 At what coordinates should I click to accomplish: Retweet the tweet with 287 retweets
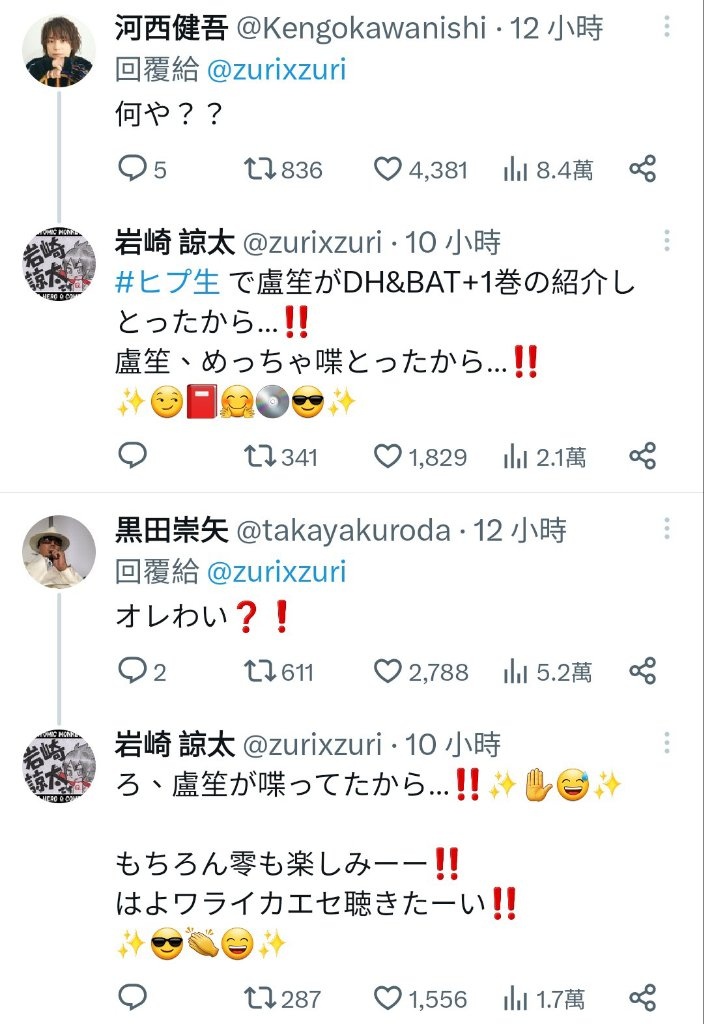point(282,999)
